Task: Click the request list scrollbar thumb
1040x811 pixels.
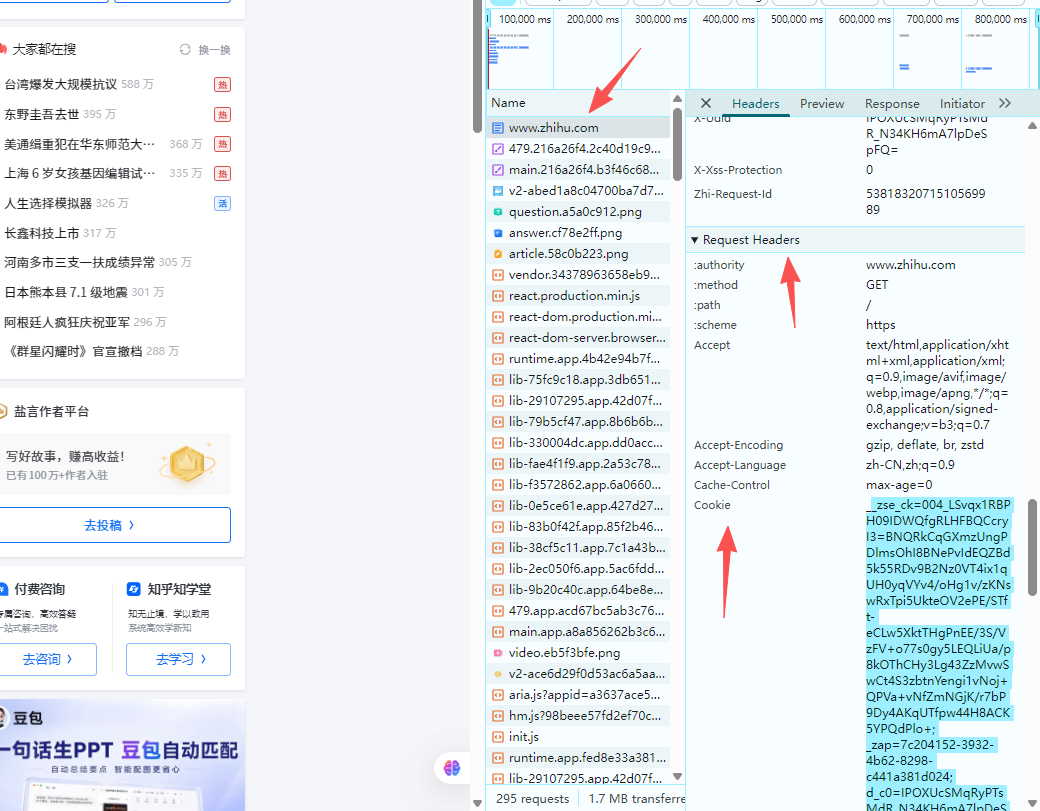Action: pyautogui.click(x=677, y=144)
